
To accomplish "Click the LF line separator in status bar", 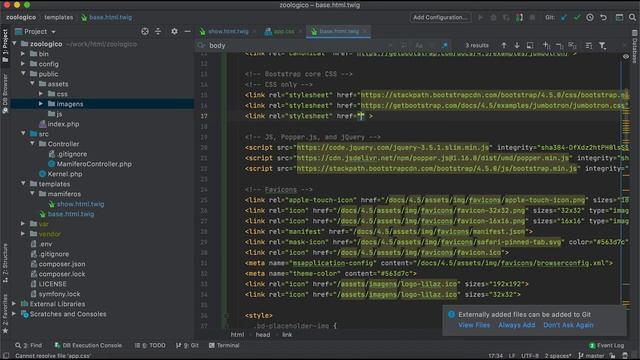I will click(x=512, y=356).
